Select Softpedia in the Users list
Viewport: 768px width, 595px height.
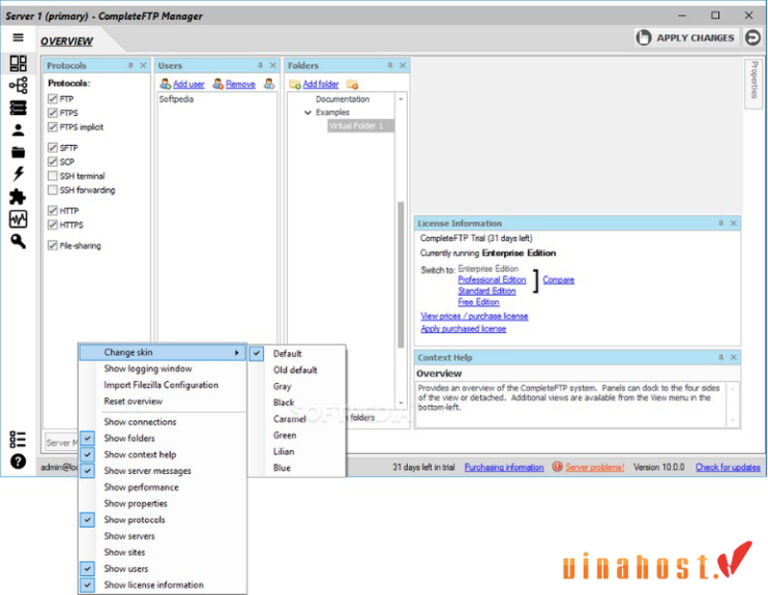176,100
